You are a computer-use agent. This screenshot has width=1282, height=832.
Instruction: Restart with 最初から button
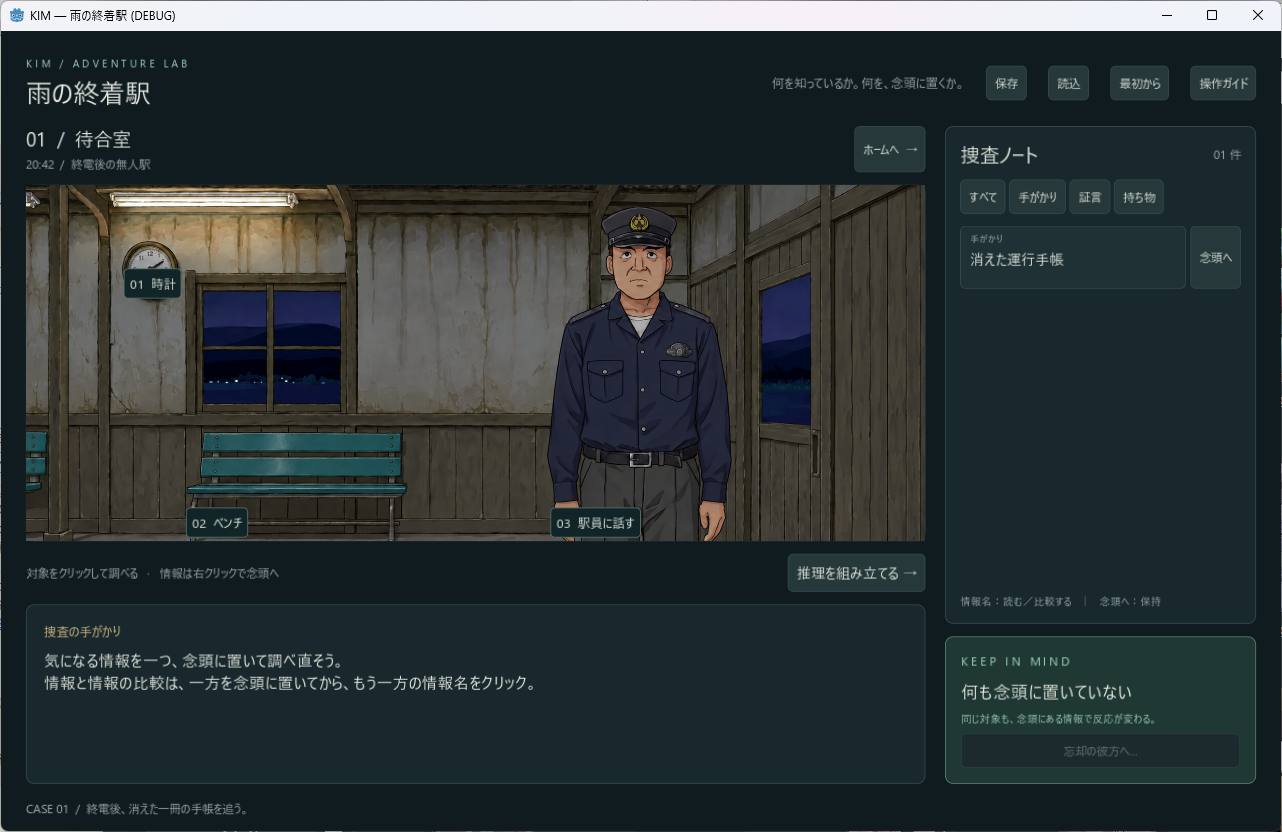(1140, 83)
